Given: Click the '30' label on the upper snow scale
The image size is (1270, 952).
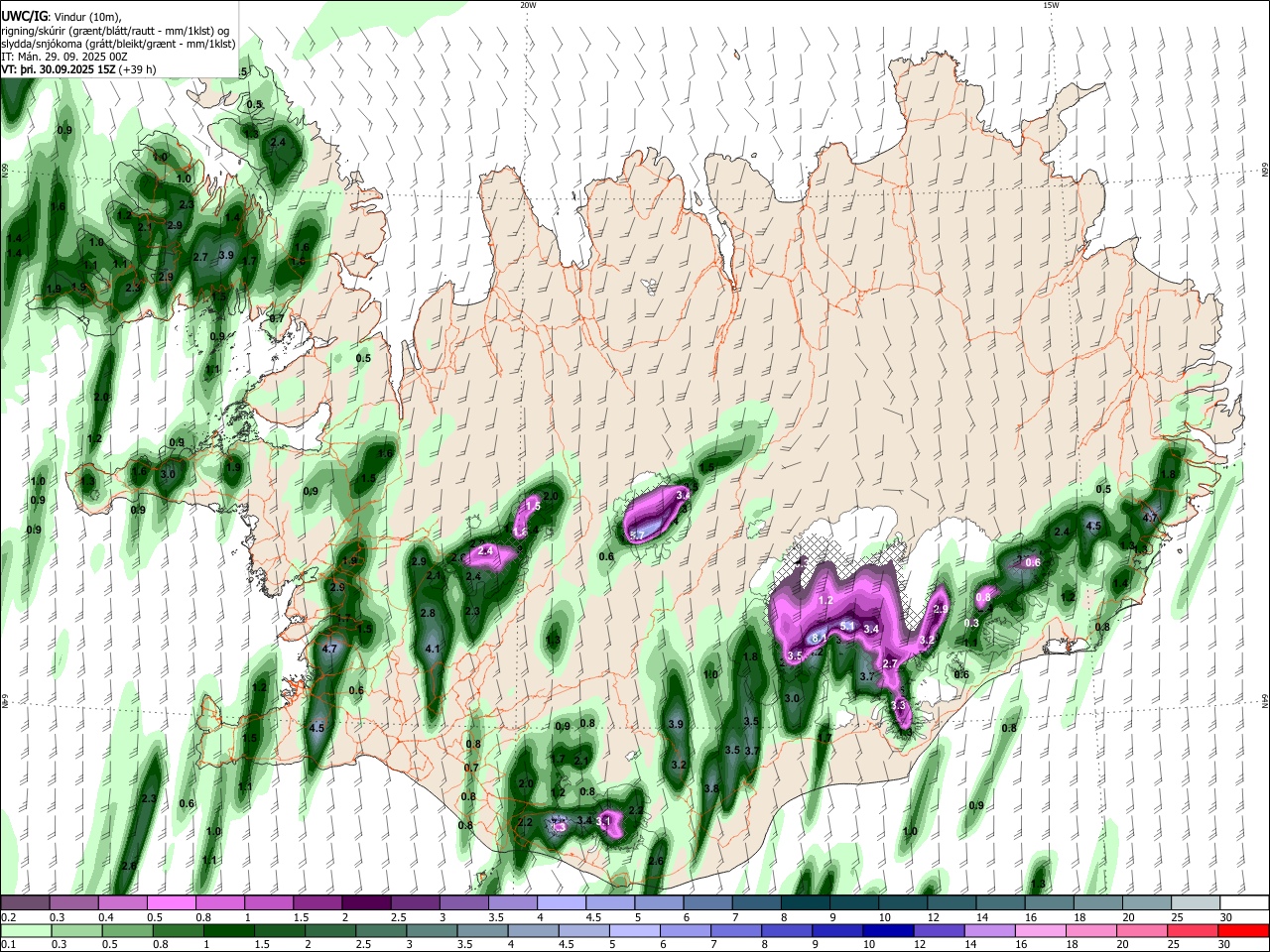Looking at the screenshot, I should [x=1225, y=917].
